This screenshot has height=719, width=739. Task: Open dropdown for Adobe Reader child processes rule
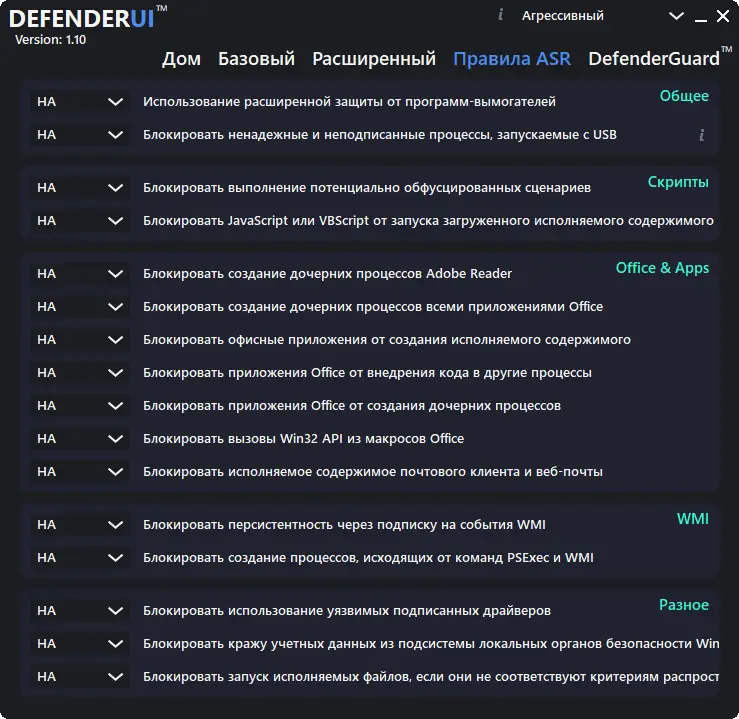[80, 274]
